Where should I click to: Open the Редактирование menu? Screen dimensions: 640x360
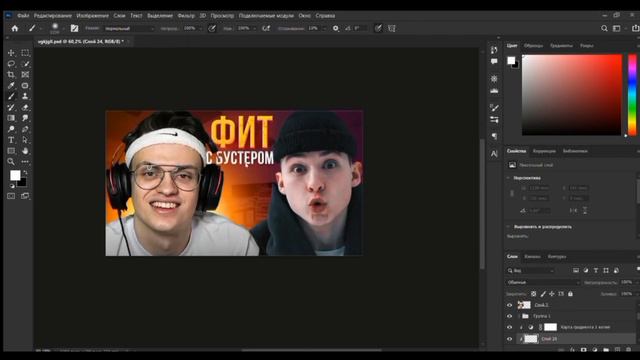[x=53, y=16]
